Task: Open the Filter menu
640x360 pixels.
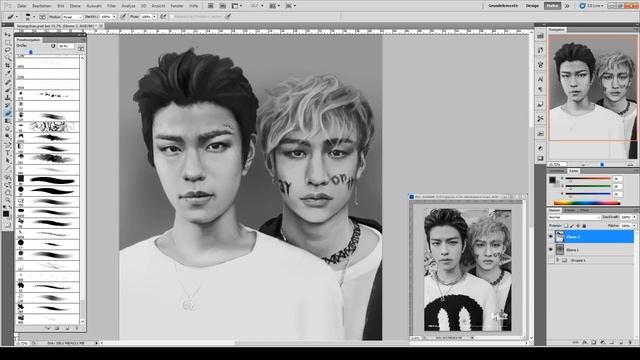Action: point(111,6)
